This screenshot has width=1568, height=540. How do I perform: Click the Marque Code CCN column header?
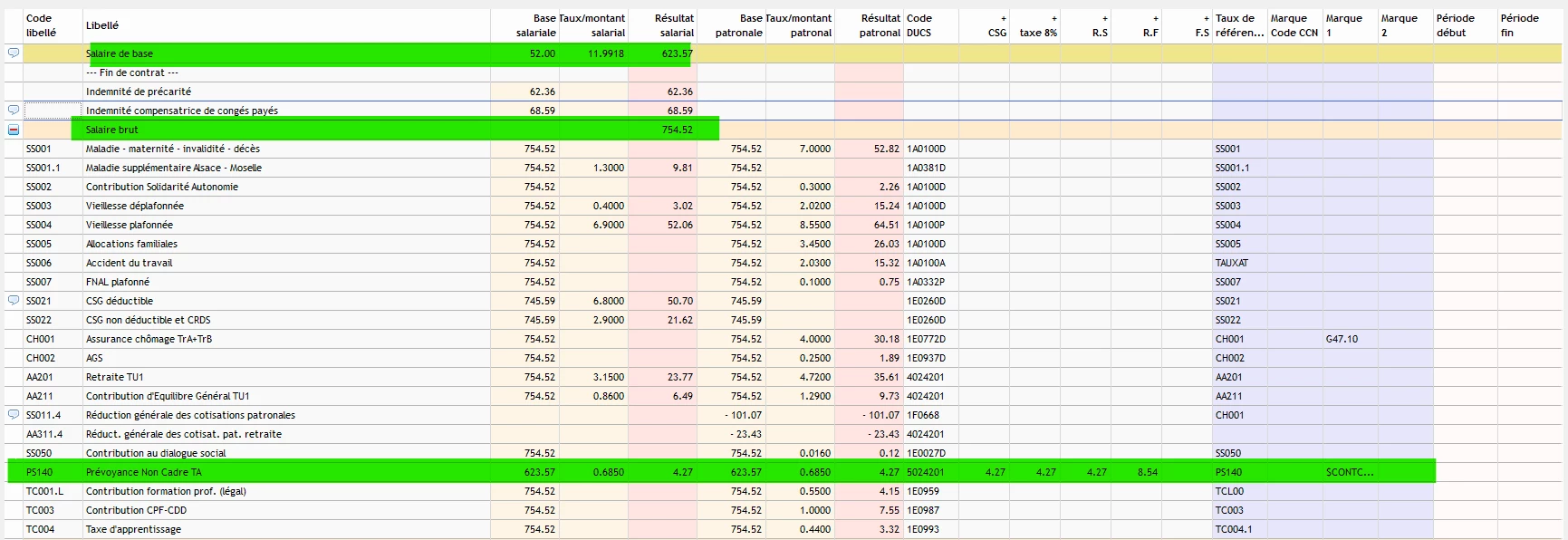point(1294,25)
